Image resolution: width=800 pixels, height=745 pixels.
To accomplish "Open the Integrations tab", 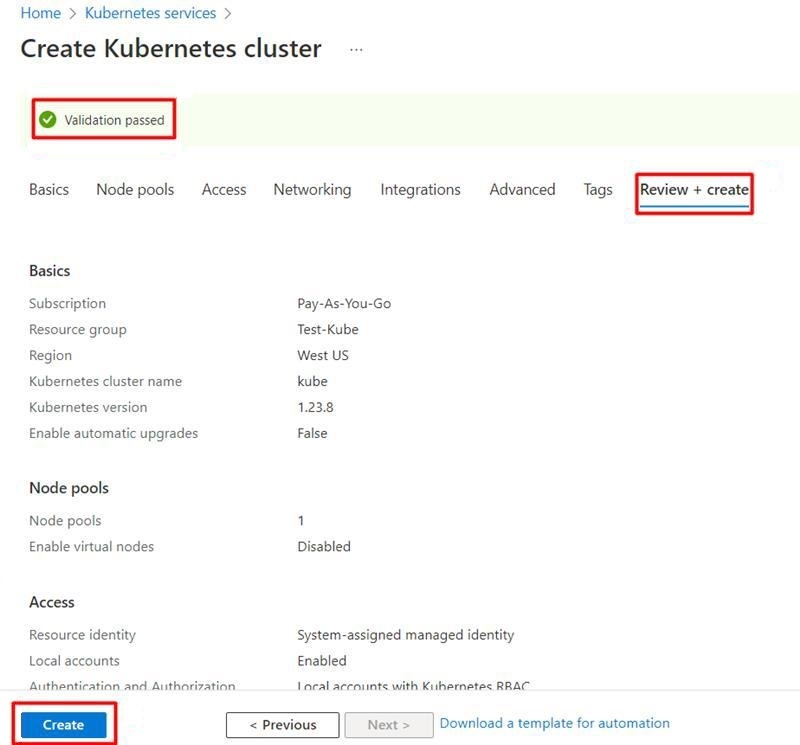I will [420, 189].
